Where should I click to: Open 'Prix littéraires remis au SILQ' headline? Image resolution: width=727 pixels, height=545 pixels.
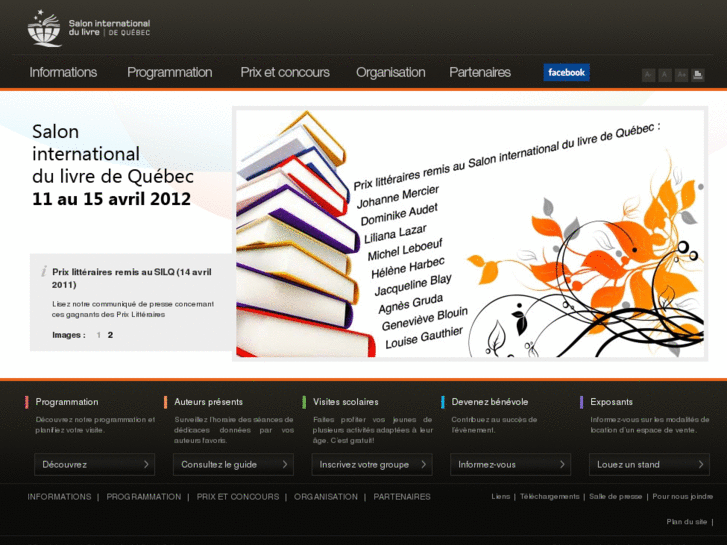[x=132, y=278]
